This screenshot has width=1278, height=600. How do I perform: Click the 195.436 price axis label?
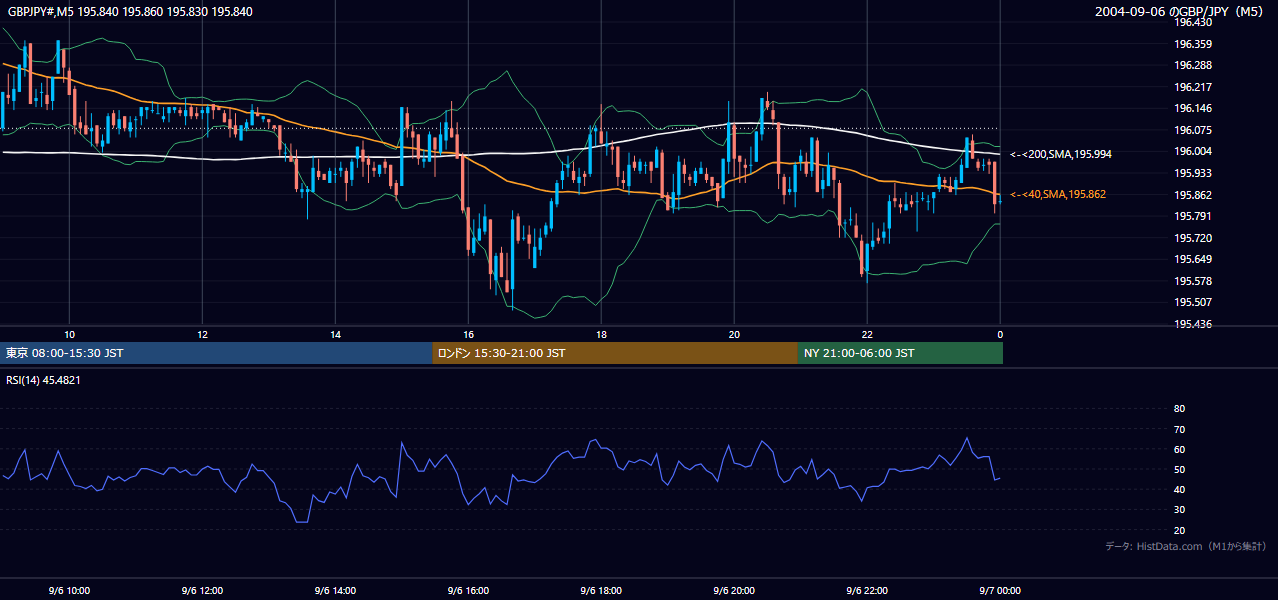pyautogui.click(x=1192, y=324)
